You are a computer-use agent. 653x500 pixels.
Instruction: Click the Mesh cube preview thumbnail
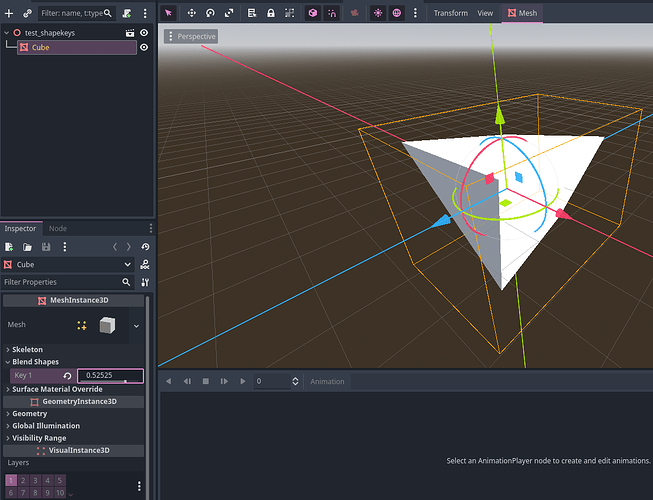pyautogui.click(x=107, y=326)
